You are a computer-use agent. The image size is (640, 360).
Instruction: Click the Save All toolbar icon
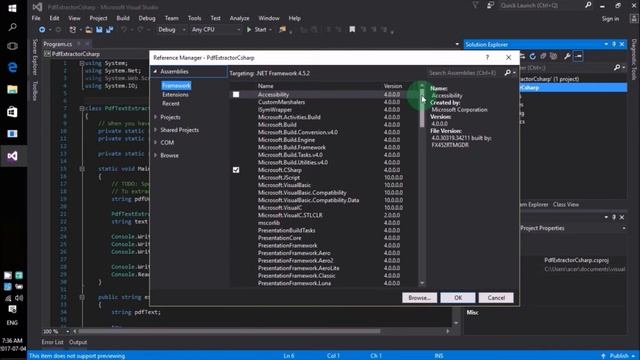(109, 29)
